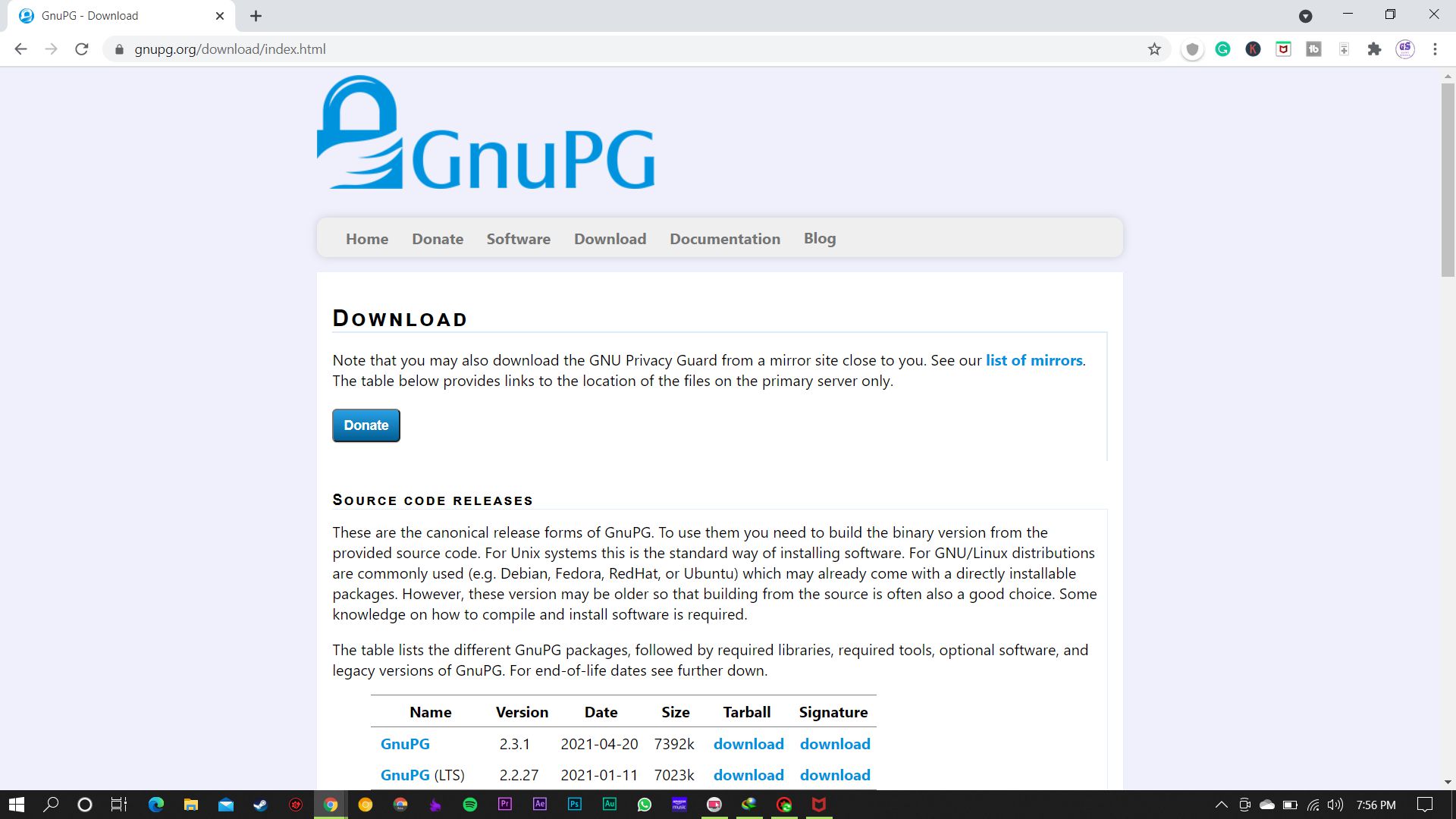Show hidden system tray icons
Image resolution: width=1456 pixels, height=819 pixels.
pyautogui.click(x=1221, y=805)
